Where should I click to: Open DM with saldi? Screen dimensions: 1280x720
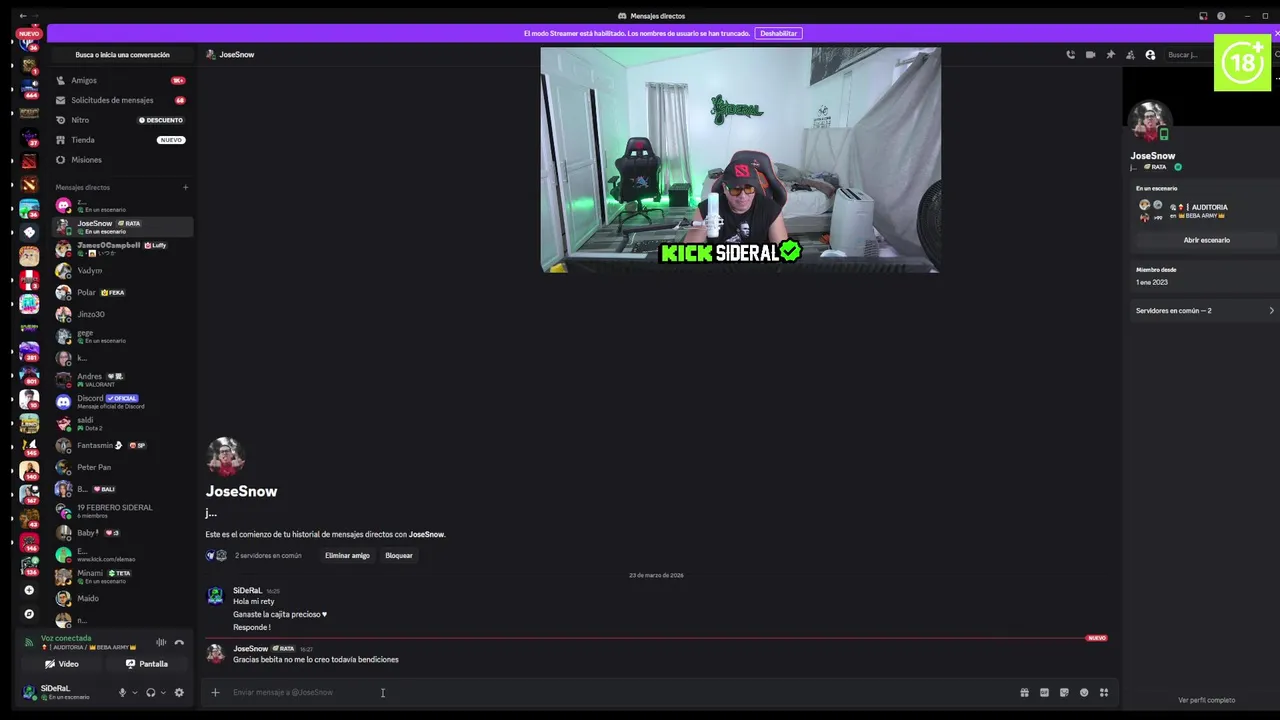(121, 424)
